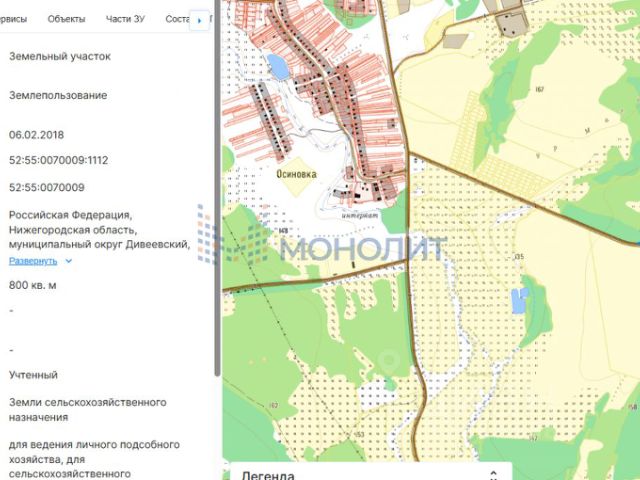Select the permitted use text для ведения личного подсобного

[94, 444]
